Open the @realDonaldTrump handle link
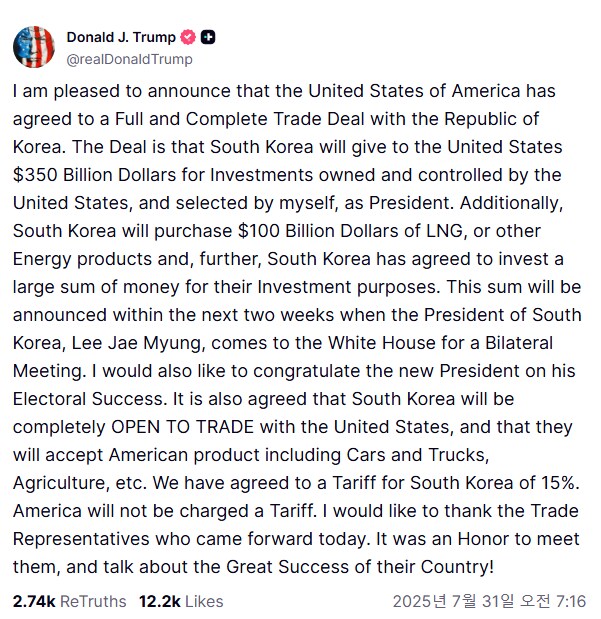 tap(130, 59)
